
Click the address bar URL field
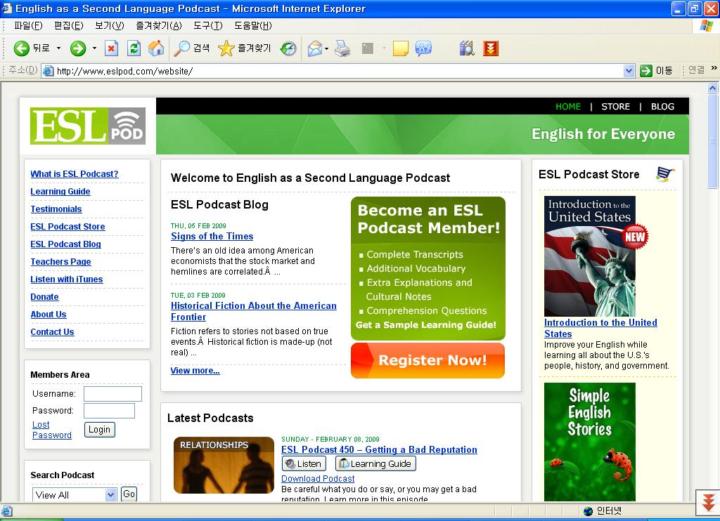[x=339, y=71]
